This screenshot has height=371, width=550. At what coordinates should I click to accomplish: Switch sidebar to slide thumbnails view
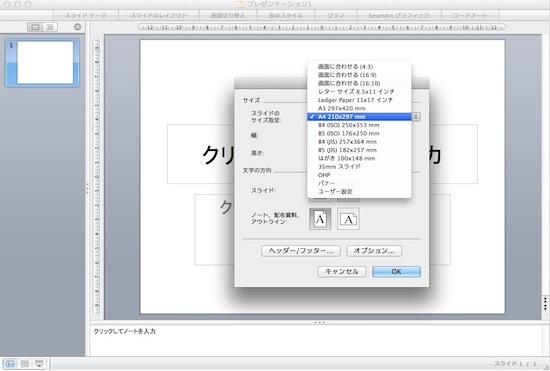click(x=35, y=27)
